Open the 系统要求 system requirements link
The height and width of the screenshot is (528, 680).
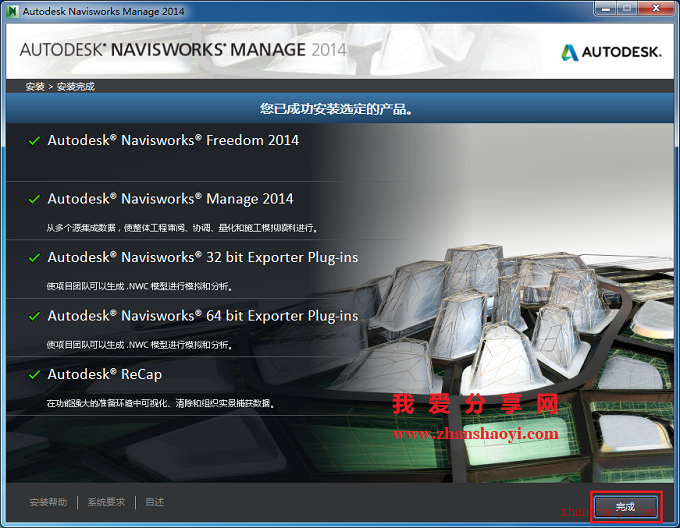coord(106,502)
